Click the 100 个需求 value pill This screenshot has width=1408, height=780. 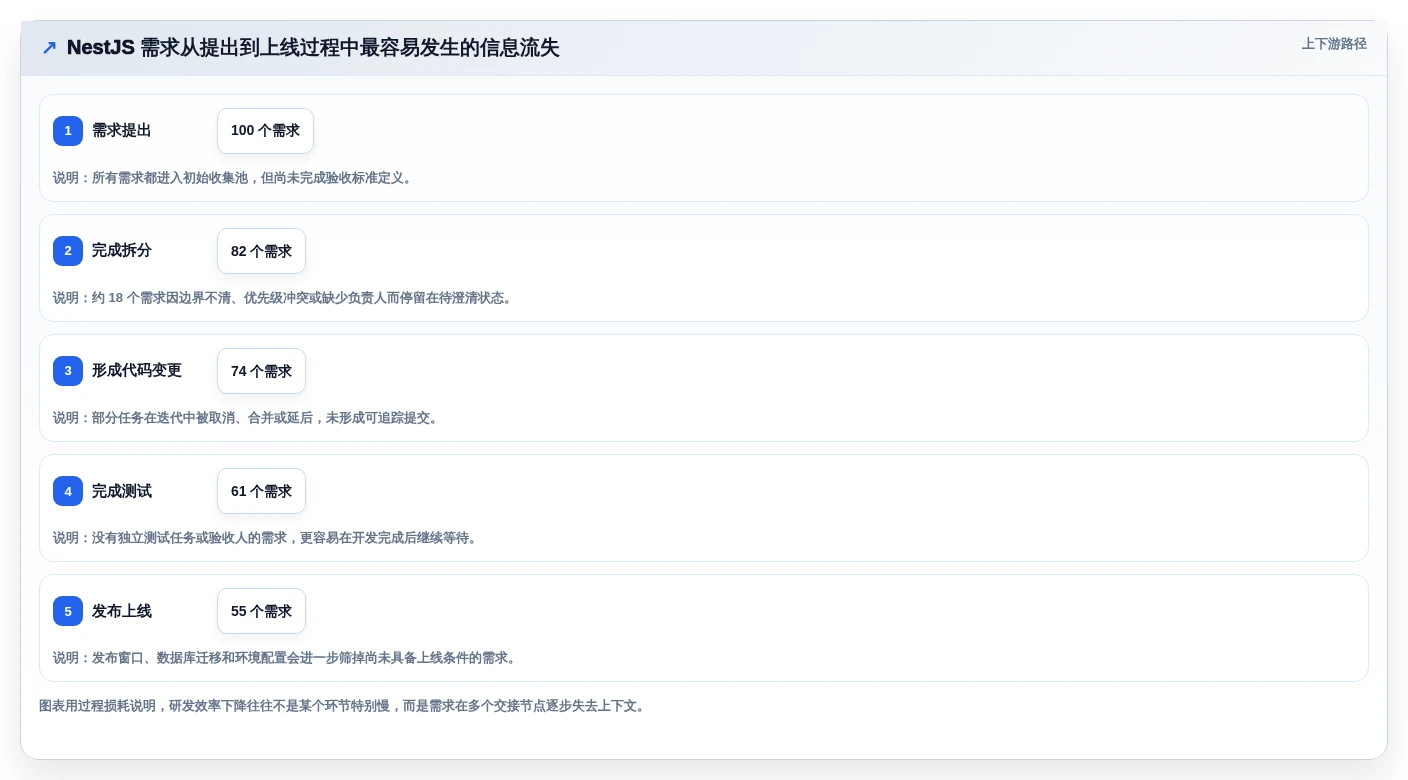[265, 131]
